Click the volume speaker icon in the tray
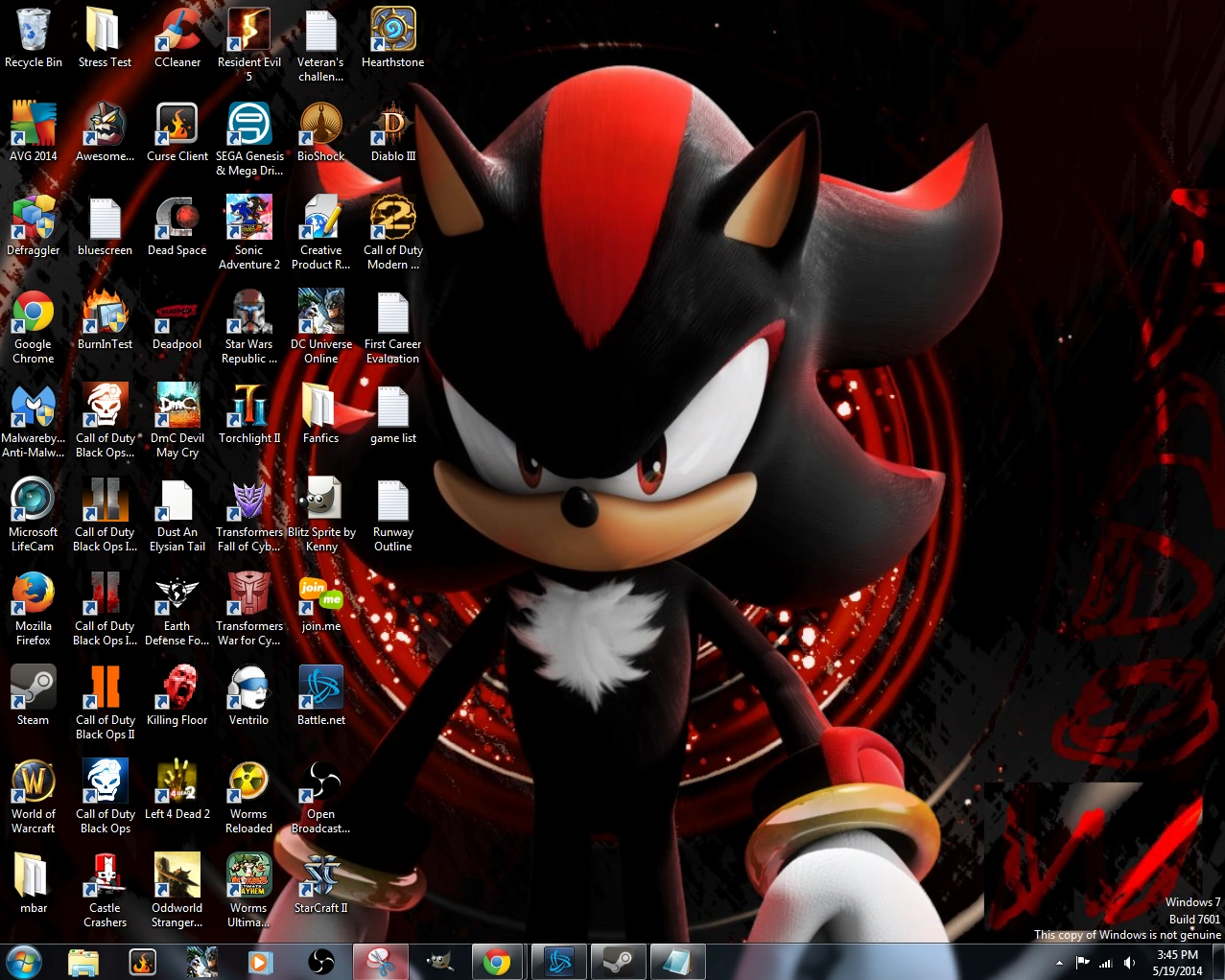The image size is (1225, 980). click(x=1129, y=963)
